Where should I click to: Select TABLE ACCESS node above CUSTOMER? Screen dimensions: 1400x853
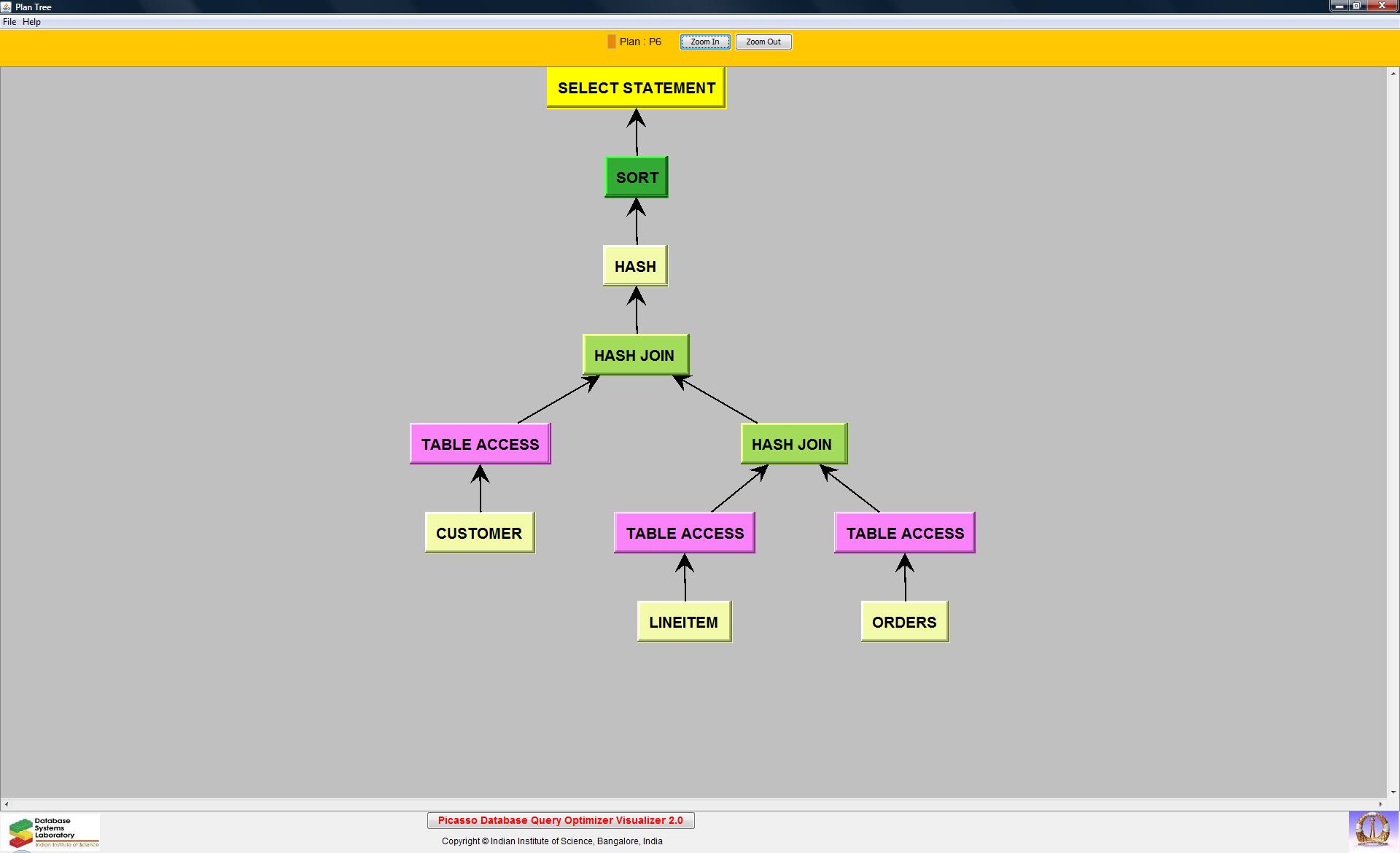480,444
